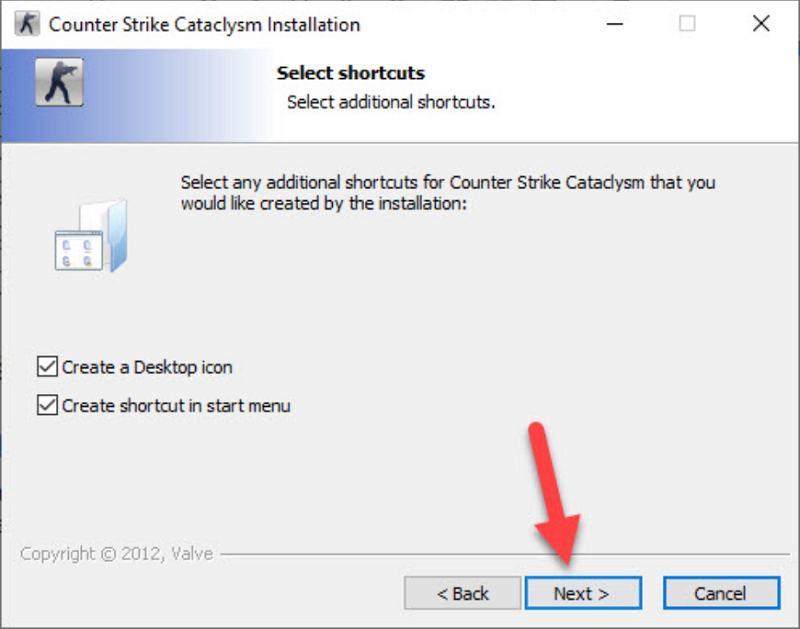800x629 pixels.
Task: Click the bold 'Select shortcuts' heading
Action: [x=350, y=73]
